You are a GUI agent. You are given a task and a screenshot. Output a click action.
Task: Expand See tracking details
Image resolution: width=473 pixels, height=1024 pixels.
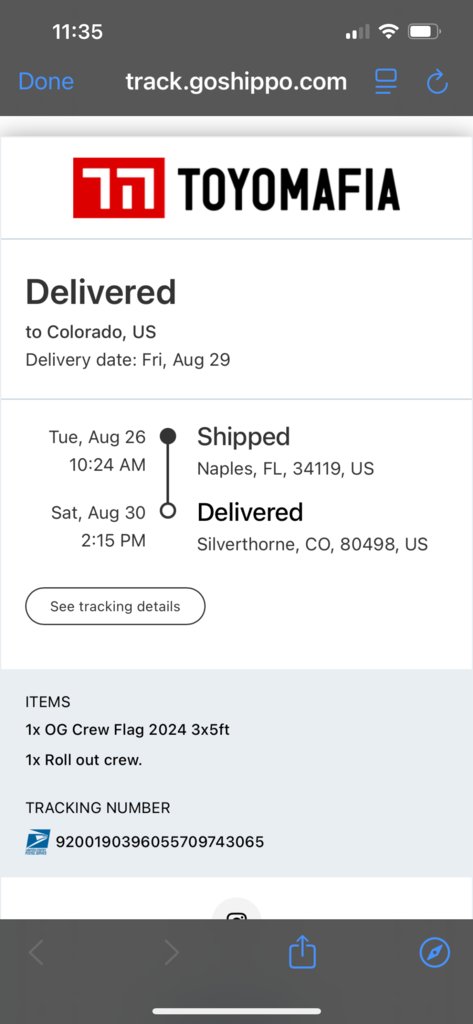coord(115,606)
